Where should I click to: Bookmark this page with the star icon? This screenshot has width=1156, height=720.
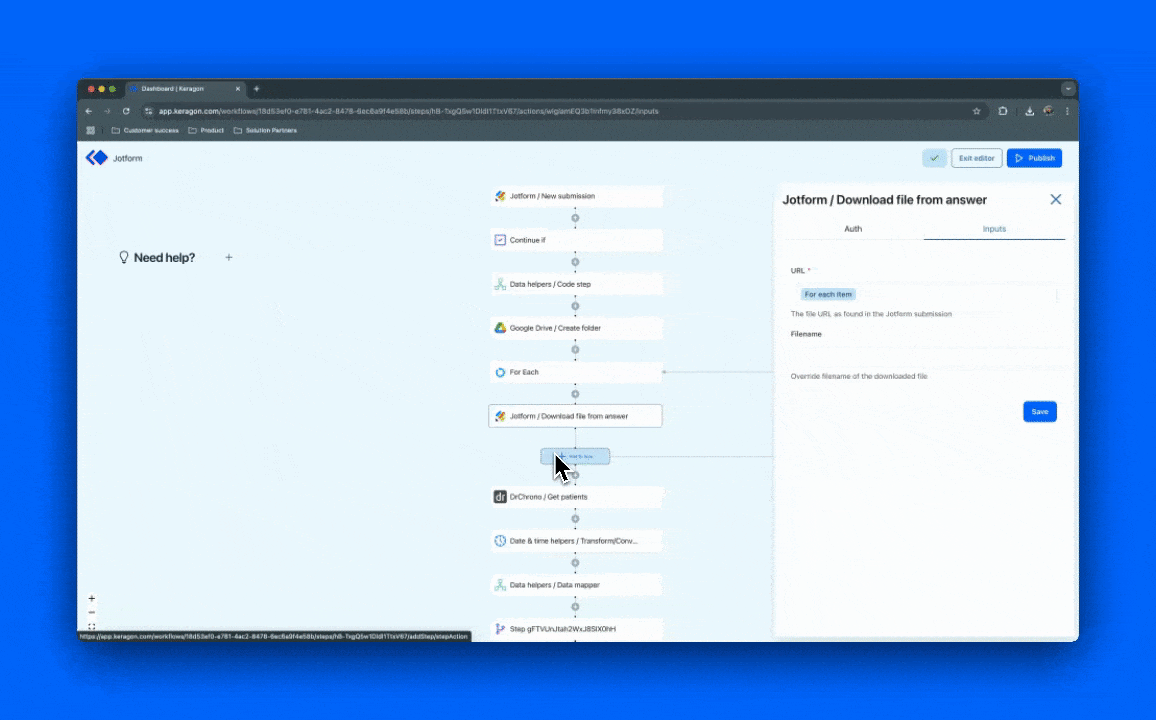(x=977, y=111)
